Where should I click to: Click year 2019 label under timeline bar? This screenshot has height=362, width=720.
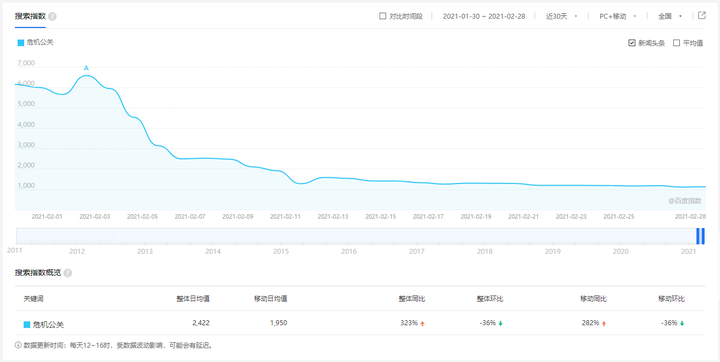pyautogui.click(x=553, y=252)
